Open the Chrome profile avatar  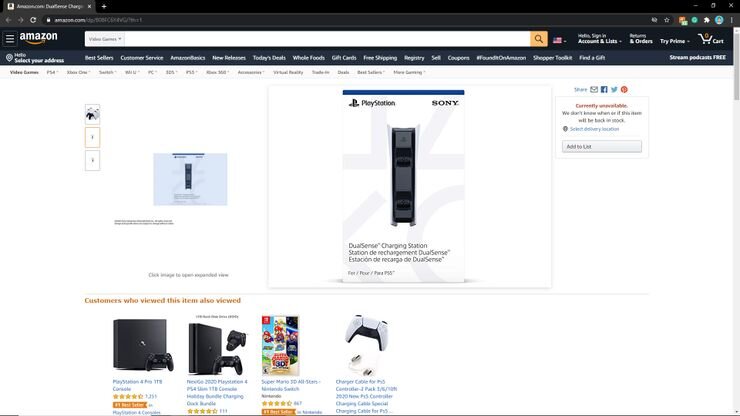point(719,20)
